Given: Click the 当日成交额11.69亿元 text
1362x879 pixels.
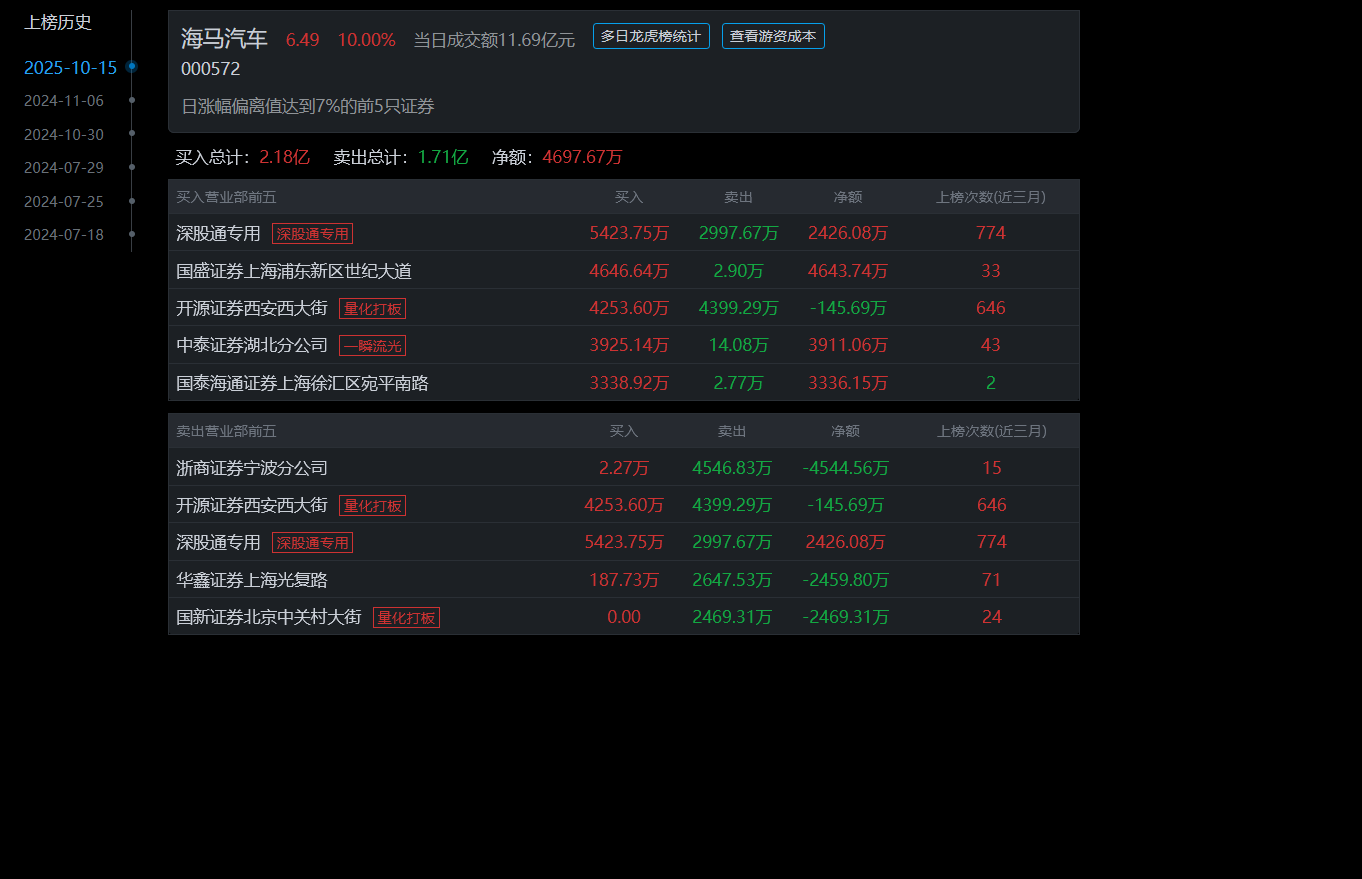Looking at the screenshot, I should pos(494,40).
